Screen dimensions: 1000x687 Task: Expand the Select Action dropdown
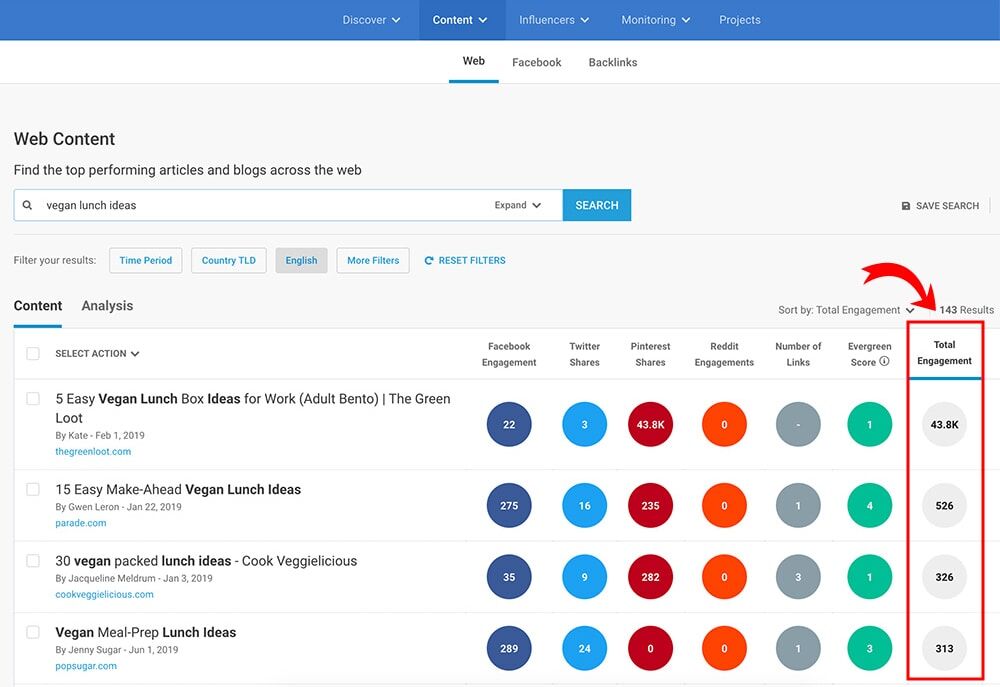coord(97,354)
